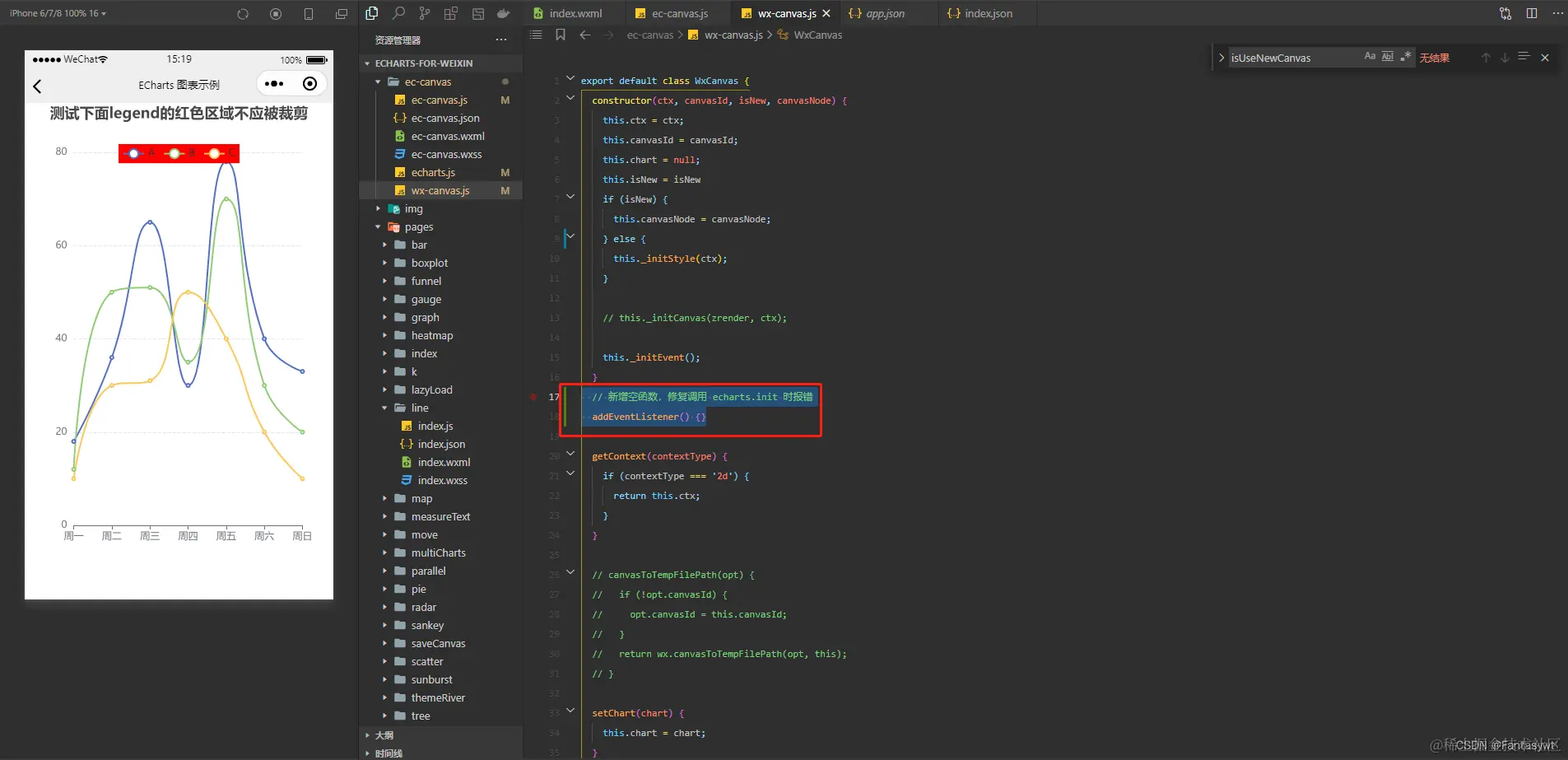Click the split editor icon
The image size is (1568, 760).
tap(1532, 13)
